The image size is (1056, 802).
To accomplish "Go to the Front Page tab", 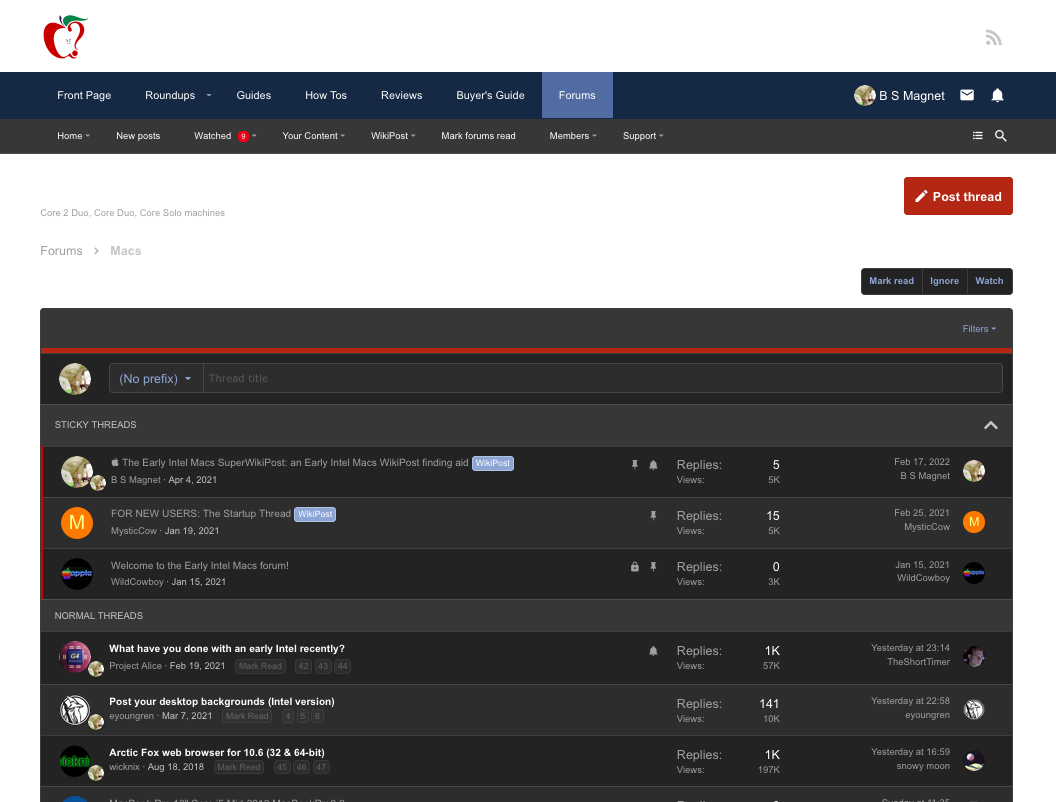I will pyautogui.click(x=84, y=95).
